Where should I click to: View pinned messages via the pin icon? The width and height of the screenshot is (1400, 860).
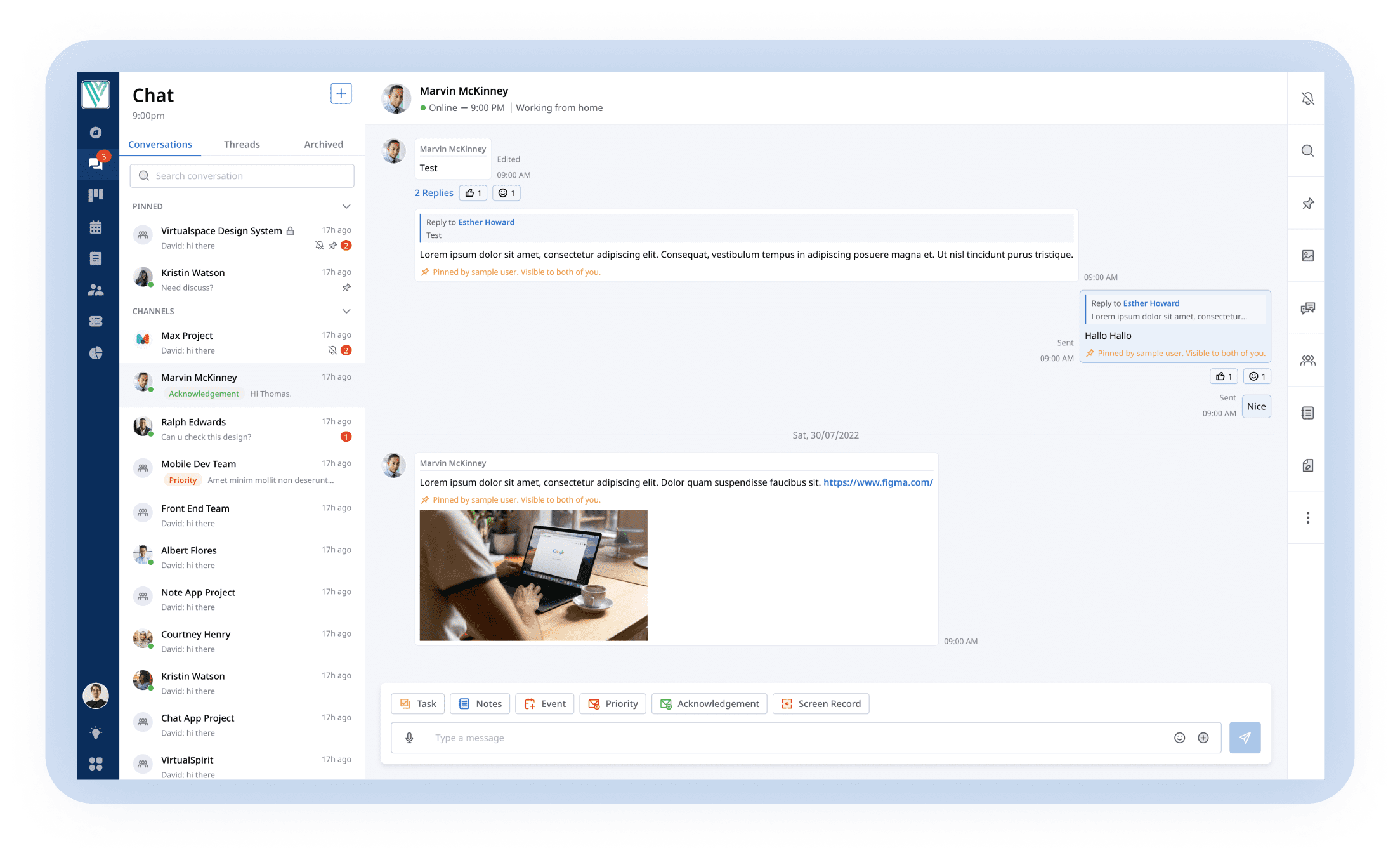(1307, 204)
